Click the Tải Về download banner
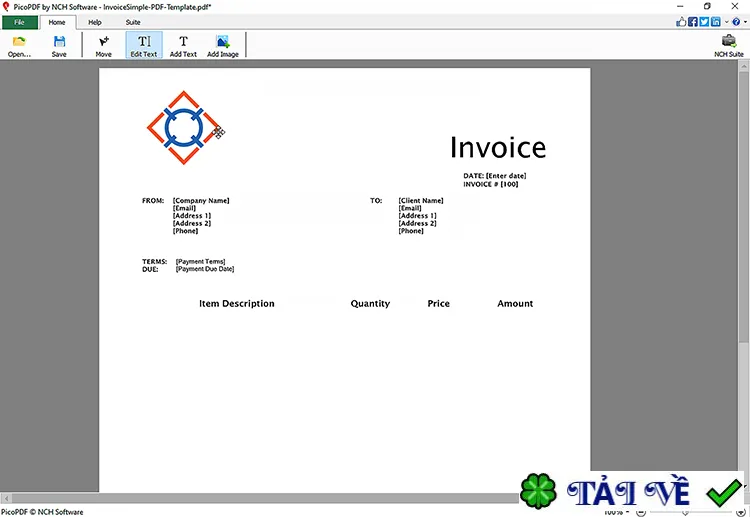Image resolution: width=750 pixels, height=517 pixels. (x=631, y=491)
